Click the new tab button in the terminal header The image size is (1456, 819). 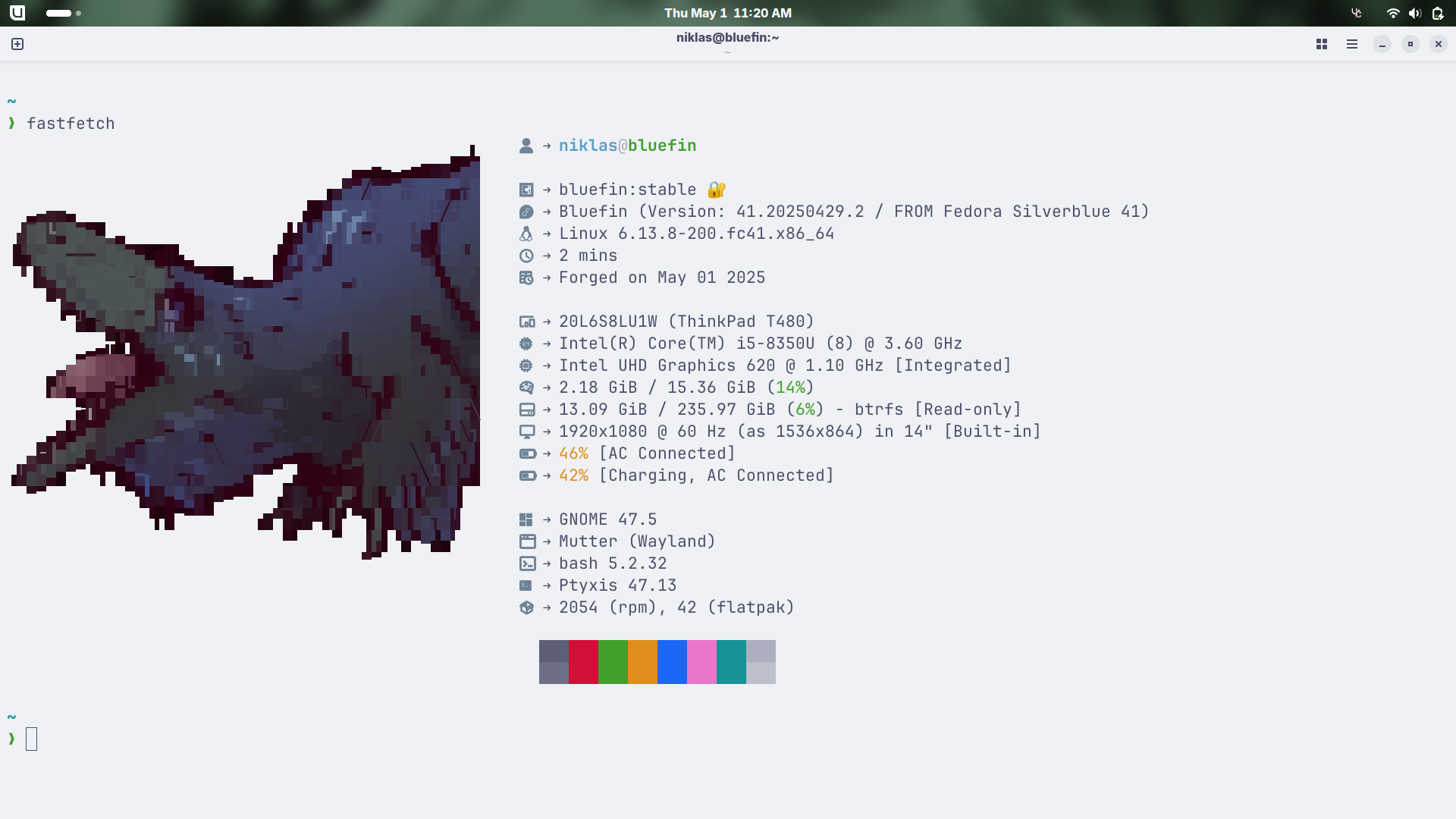(x=17, y=44)
